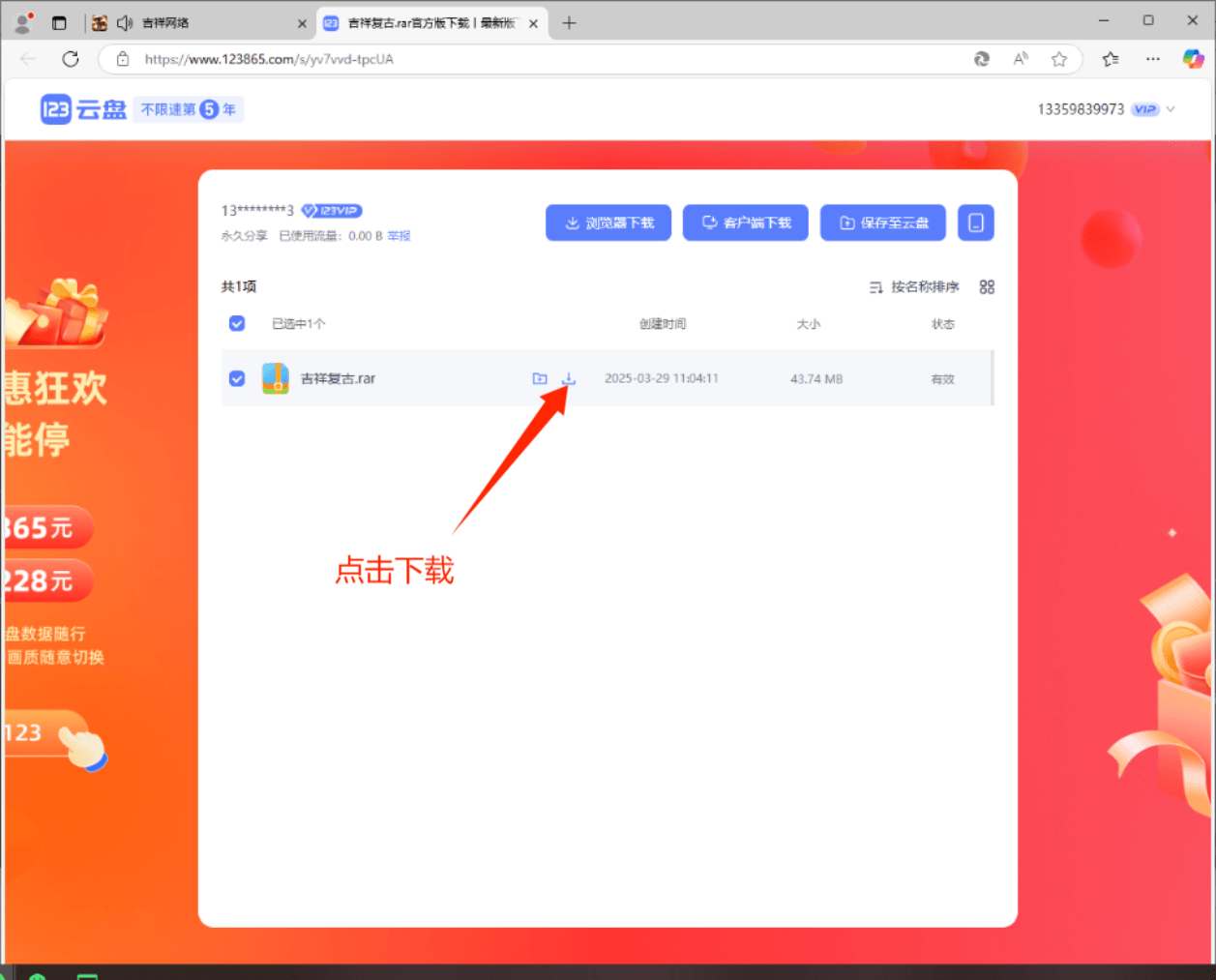The height and width of the screenshot is (980, 1216).
Task: Close the 吉祥复古.rar download tab
Action: [533, 23]
